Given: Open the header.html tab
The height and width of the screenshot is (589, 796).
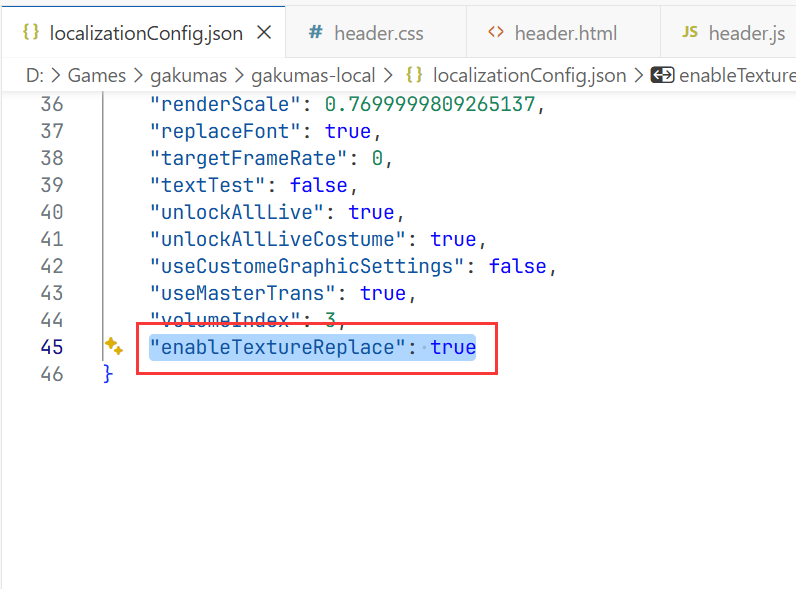Looking at the screenshot, I should point(563,33).
